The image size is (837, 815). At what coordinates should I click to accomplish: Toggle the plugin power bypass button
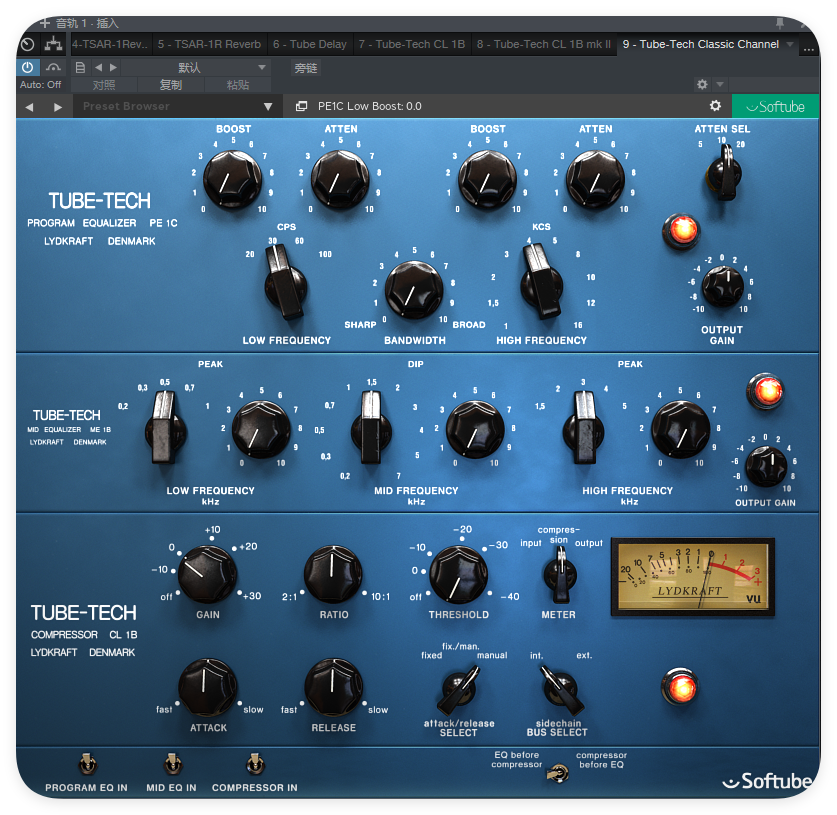tap(27, 68)
